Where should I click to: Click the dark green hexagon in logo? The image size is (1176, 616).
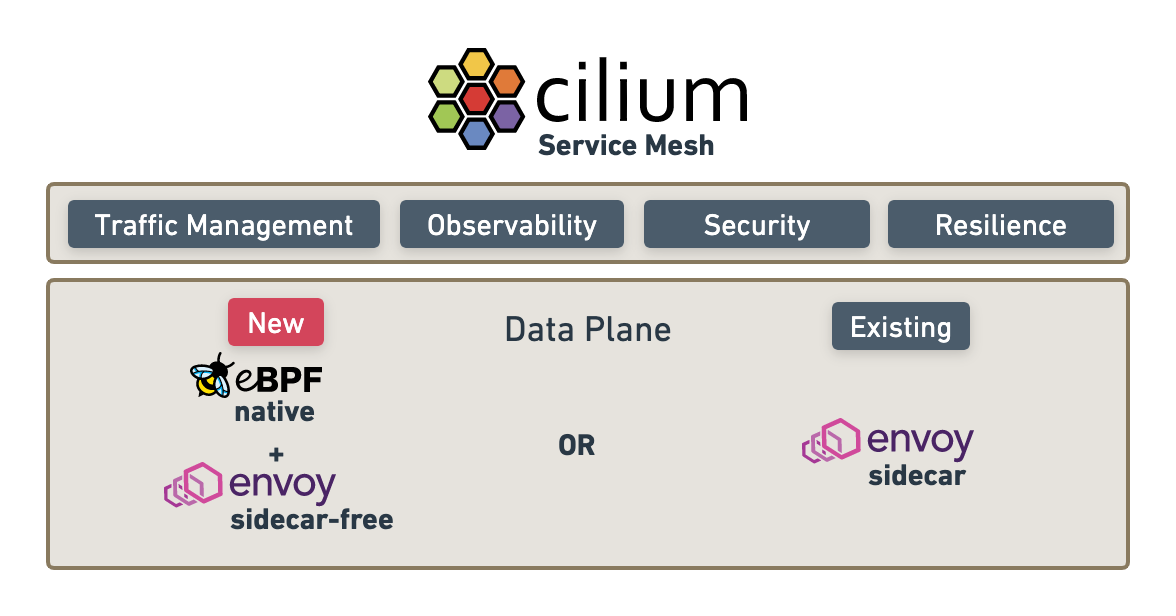point(446,116)
